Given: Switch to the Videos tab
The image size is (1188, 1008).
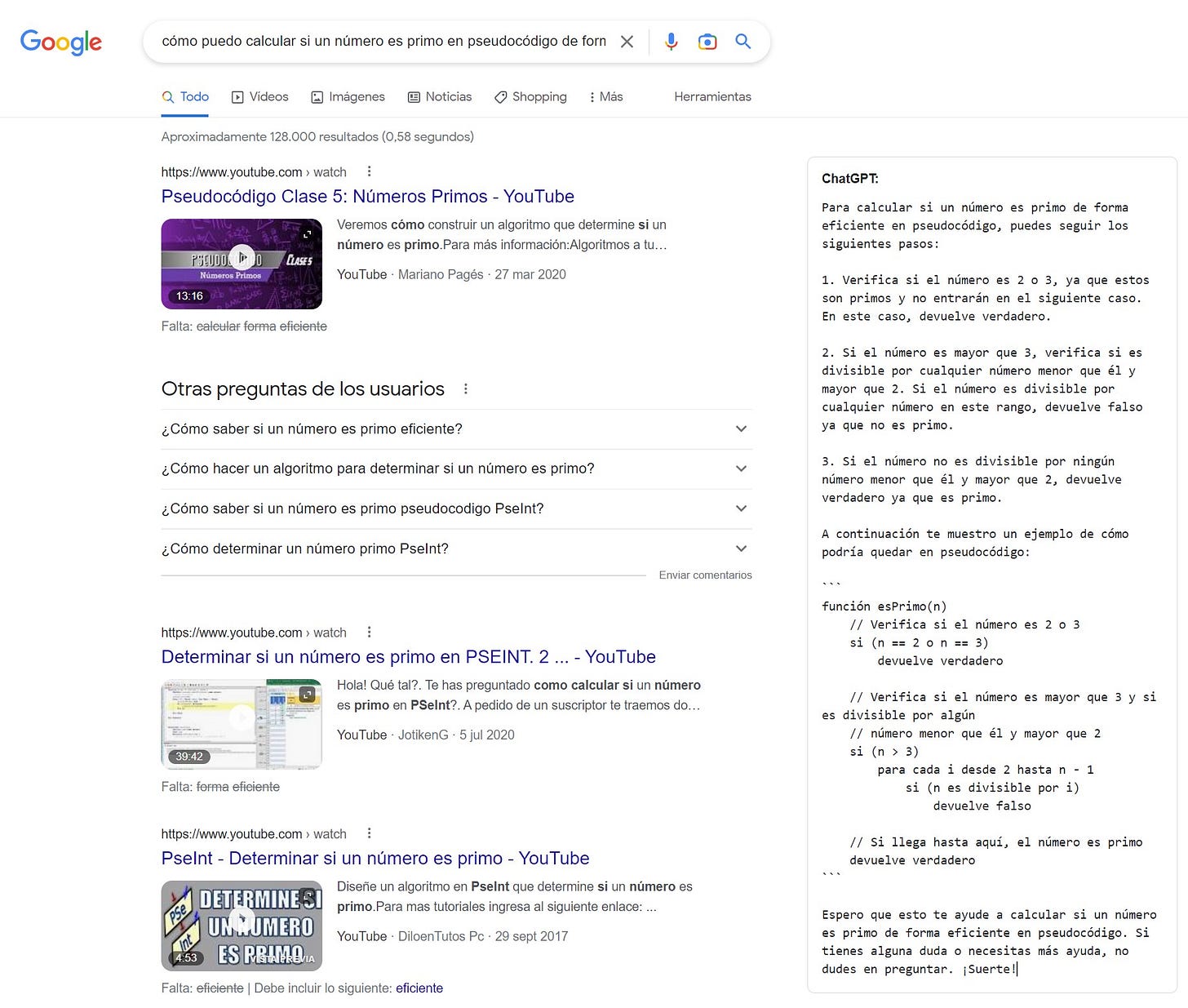Looking at the screenshot, I should pyautogui.click(x=259, y=96).
